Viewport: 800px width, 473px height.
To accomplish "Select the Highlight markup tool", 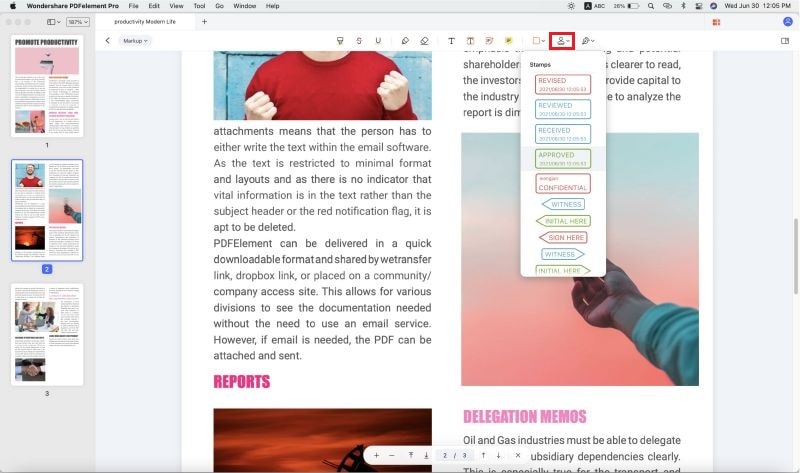I will point(340,41).
